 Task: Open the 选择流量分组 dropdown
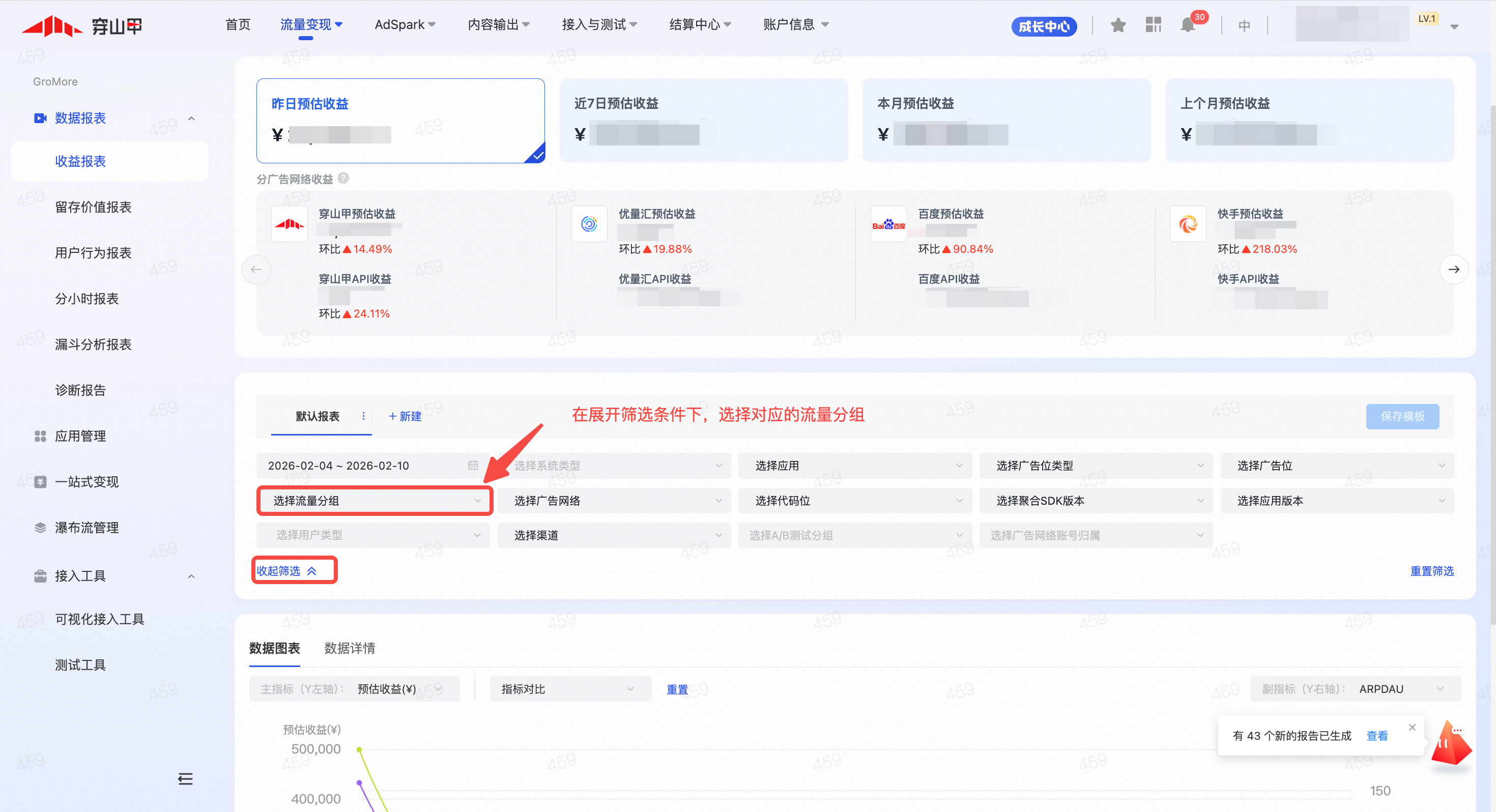pyautogui.click(x=375, y=501)
